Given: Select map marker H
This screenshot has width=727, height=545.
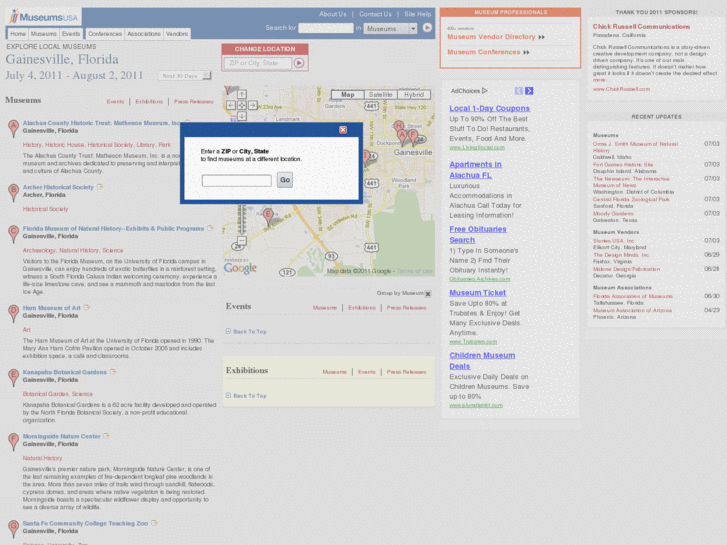Looking at the screenshot, I should (x=398, y=126).
